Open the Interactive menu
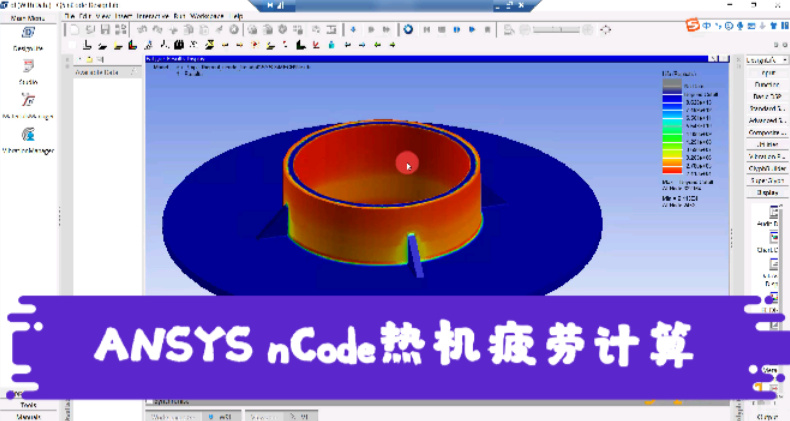The height and width of the screenshot is (421, 790). [153, 16]
